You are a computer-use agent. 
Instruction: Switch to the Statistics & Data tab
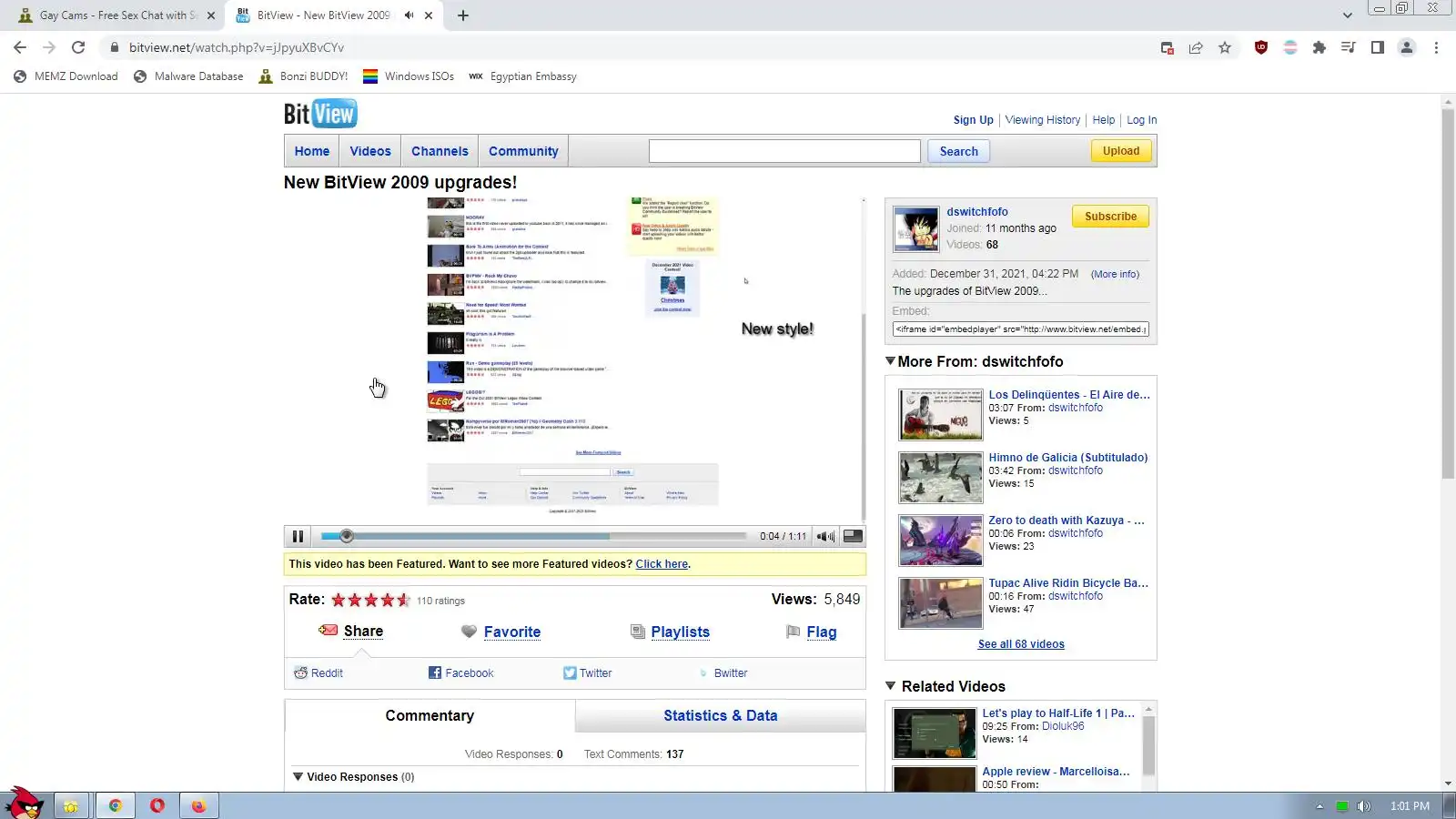(x=721, y=716)
